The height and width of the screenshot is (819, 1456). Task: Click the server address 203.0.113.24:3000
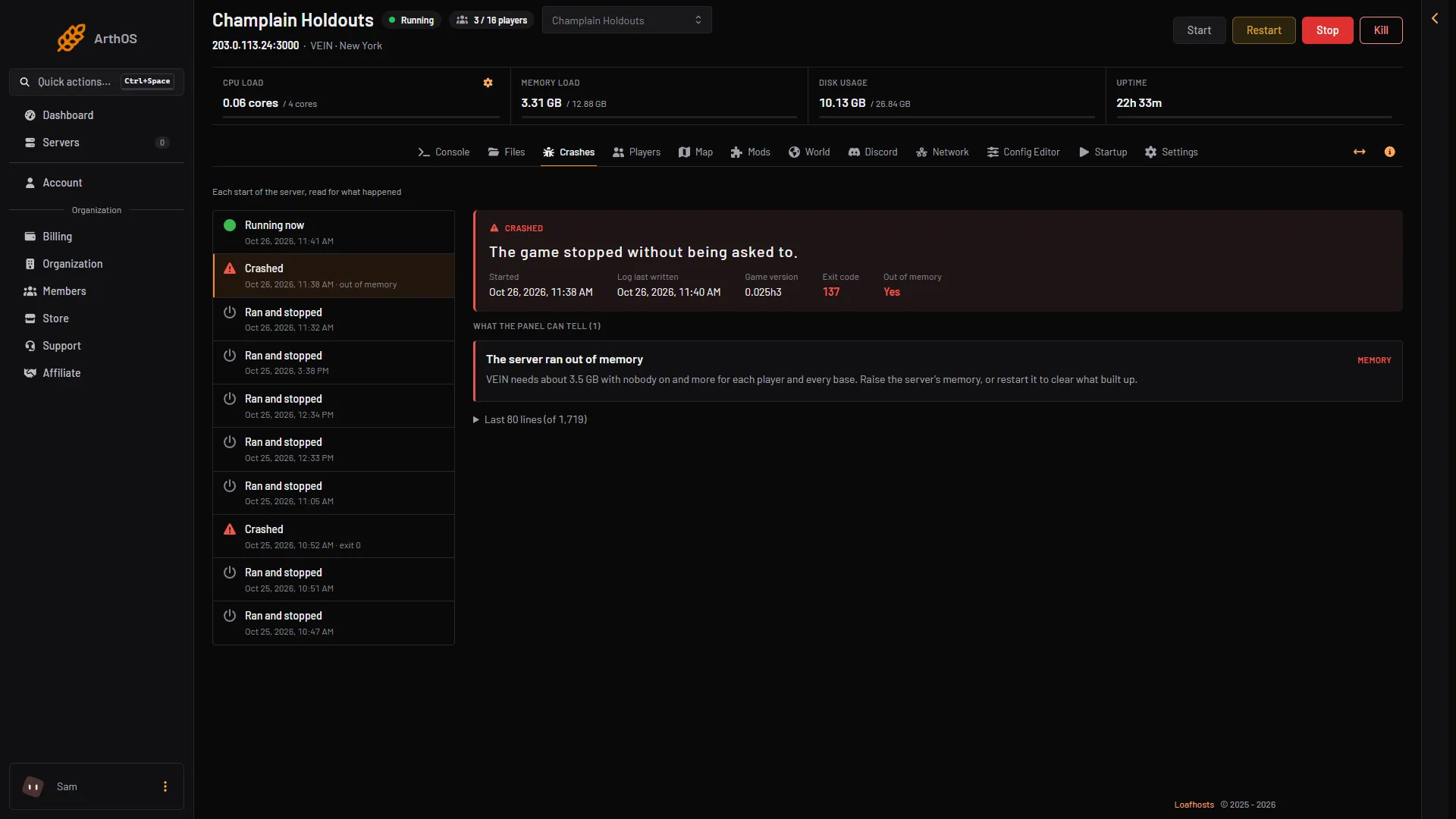pos(256,45)
